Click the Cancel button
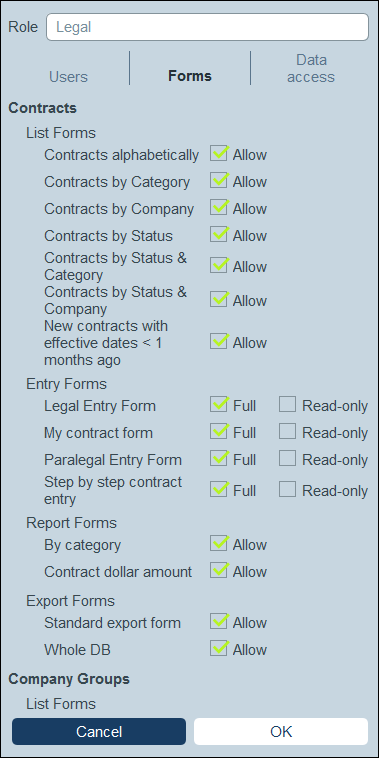379x758 pixels. coord(99,731)
